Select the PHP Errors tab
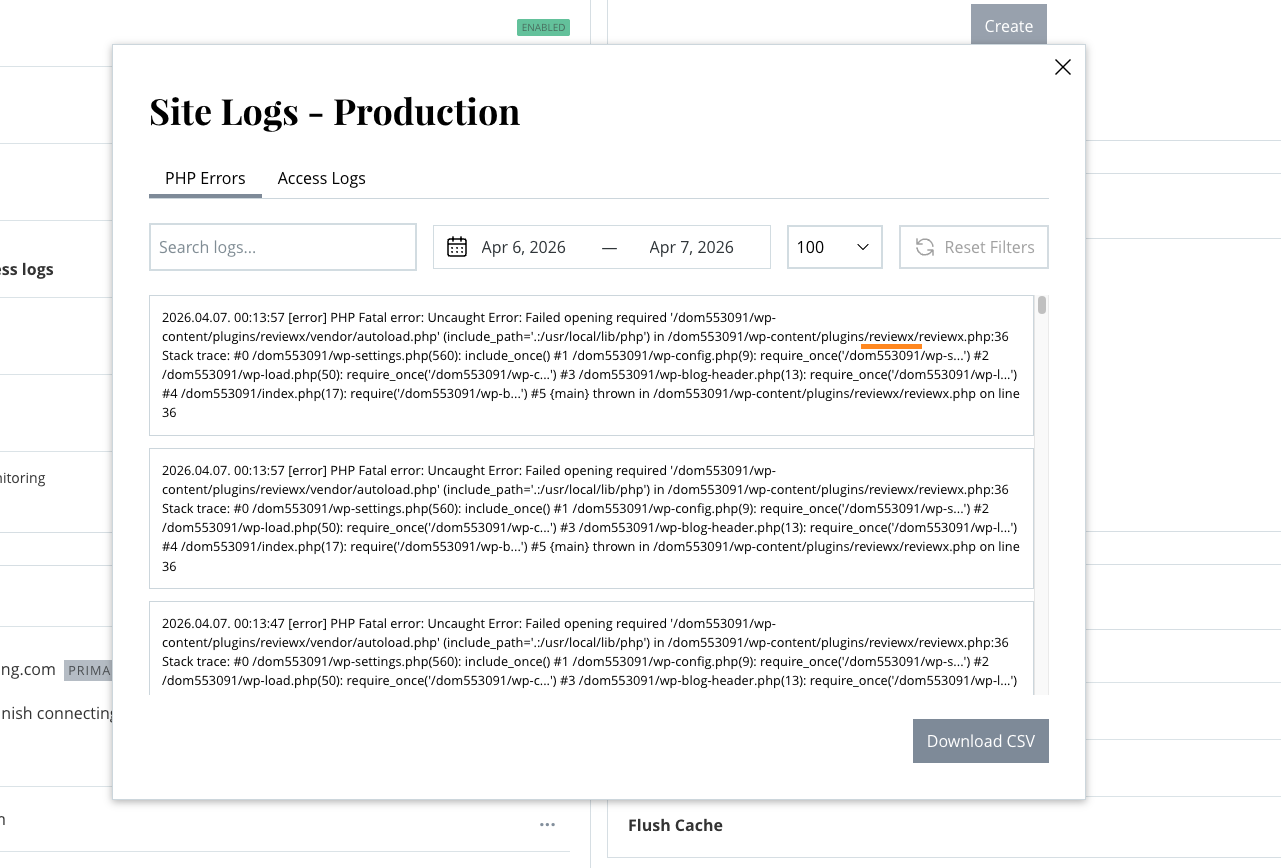Viewport: 1281px width, 868px height. (205, 178)
